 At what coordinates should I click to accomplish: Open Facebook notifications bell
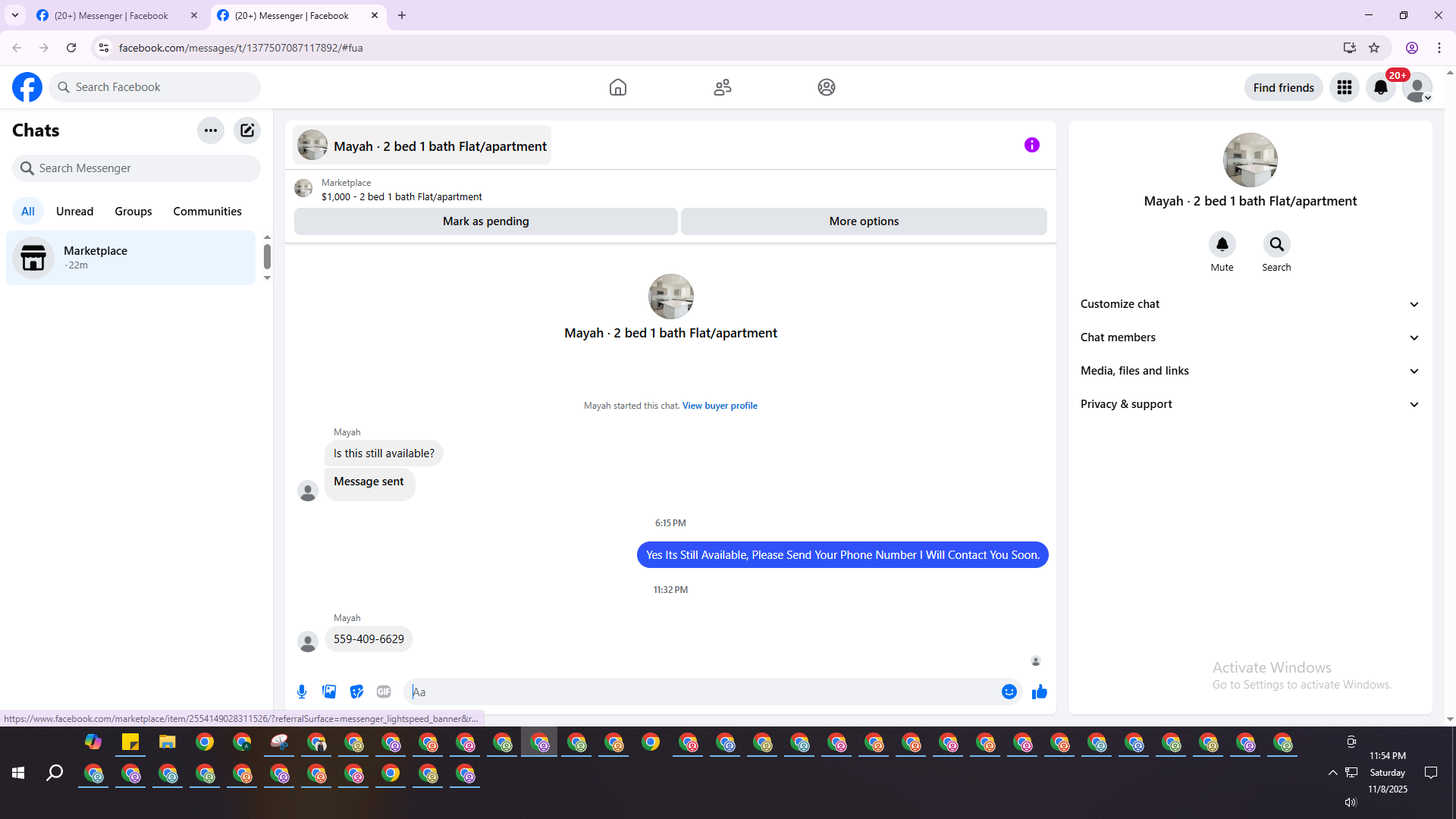1380,87
